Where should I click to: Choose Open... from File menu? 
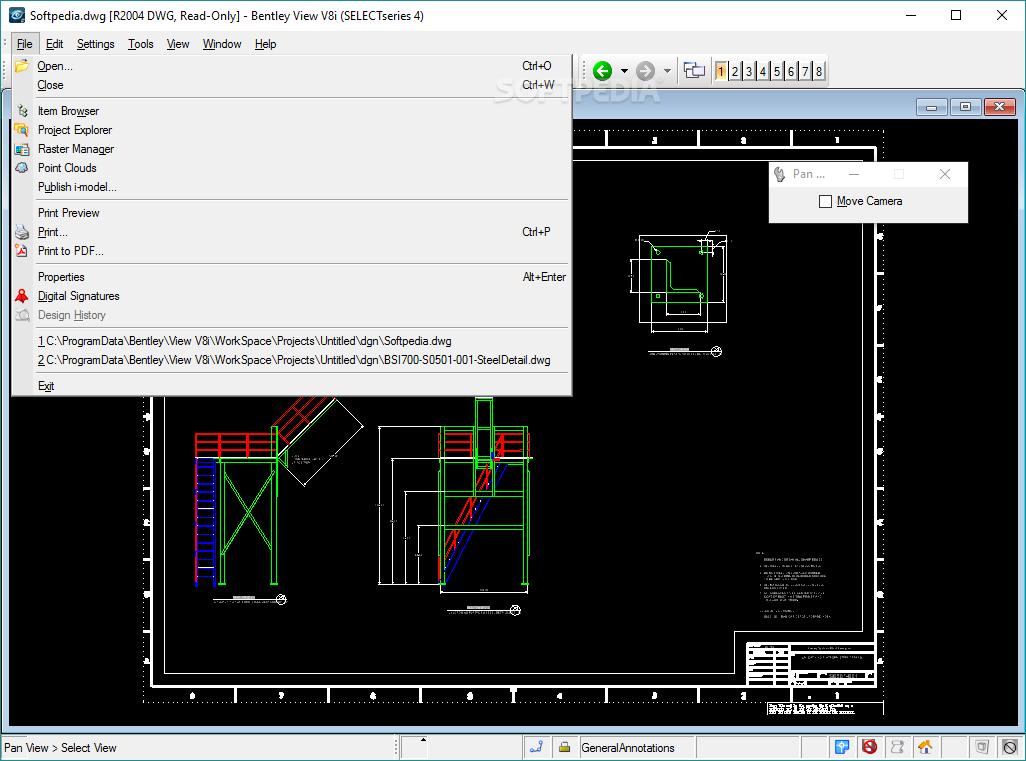(292, 66)
